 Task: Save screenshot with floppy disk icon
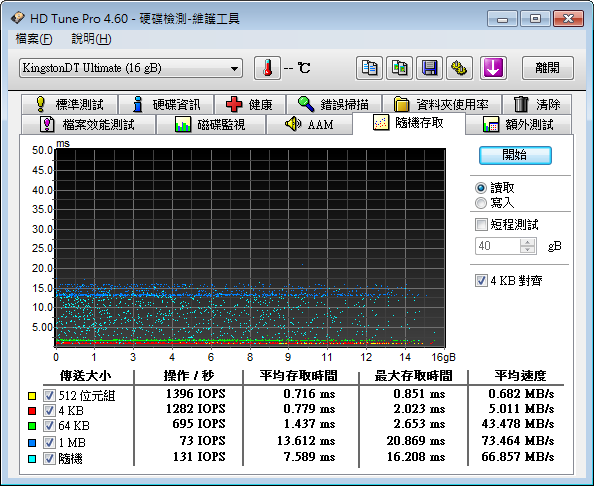pyautogui.click(x=429, y=68)
